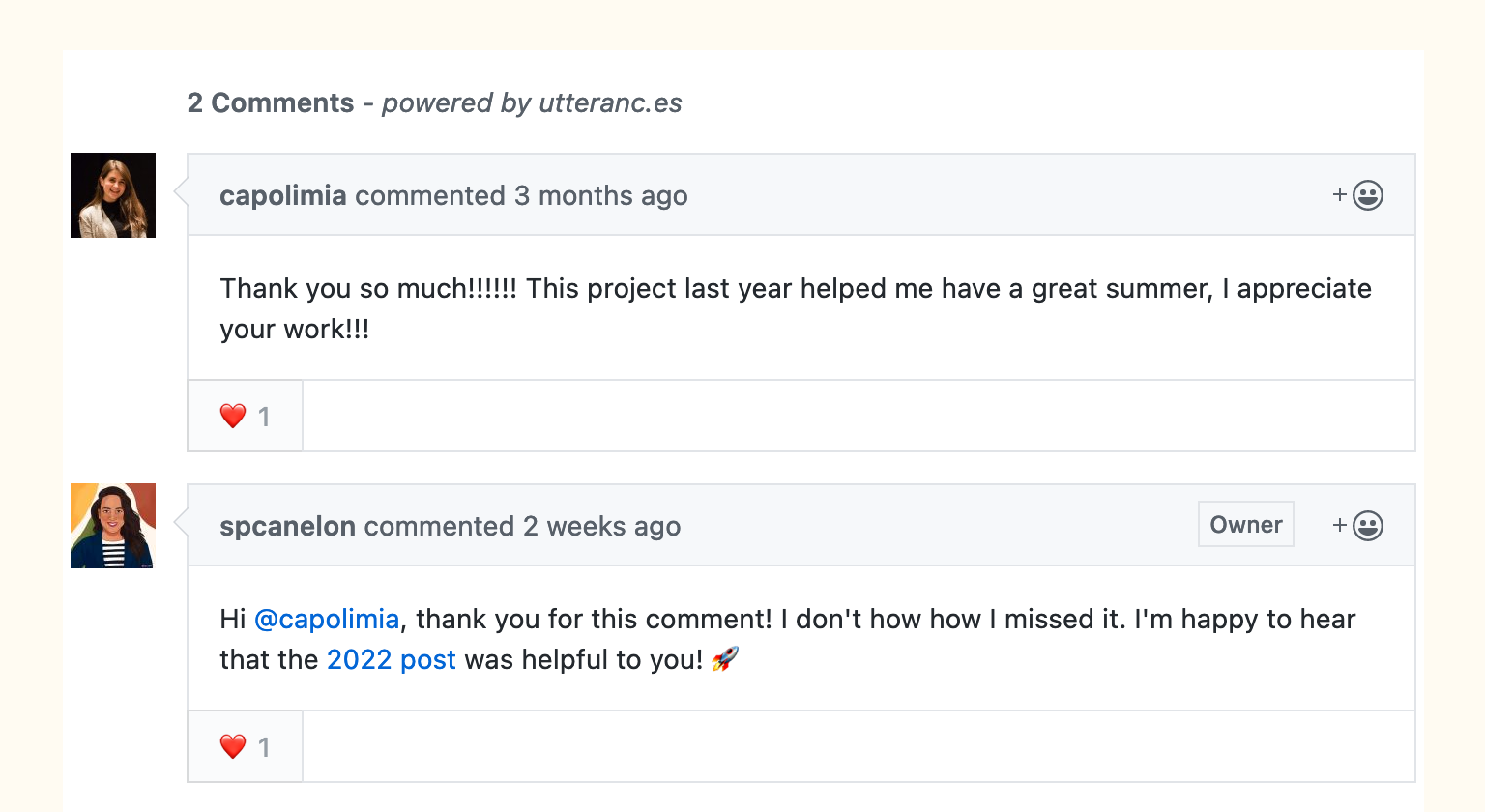This screenshot has width=1485, height=812.
Task: Toggle heart reaction on spcanelon's reply
Action: pos(246,746)
